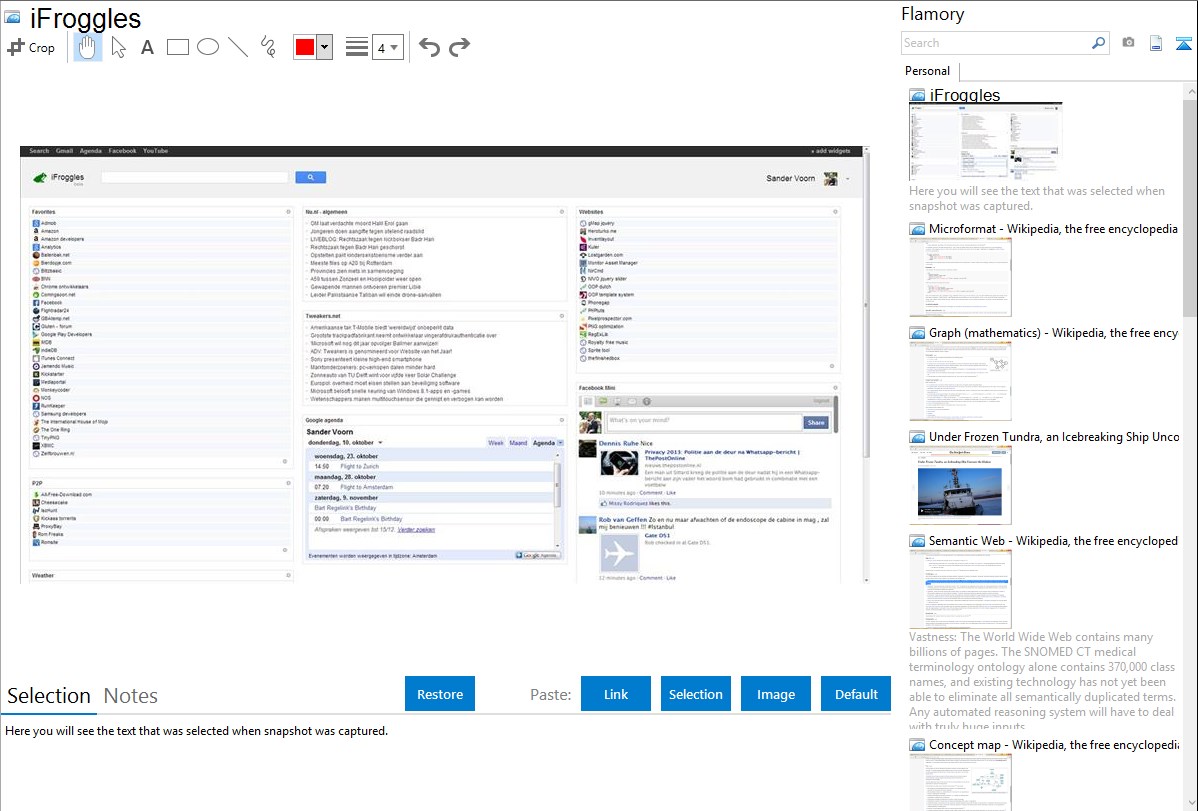Click the iFroggles entry icon in Flamory list
This screenshot has height=811, width=1198.
coord(917,96)
